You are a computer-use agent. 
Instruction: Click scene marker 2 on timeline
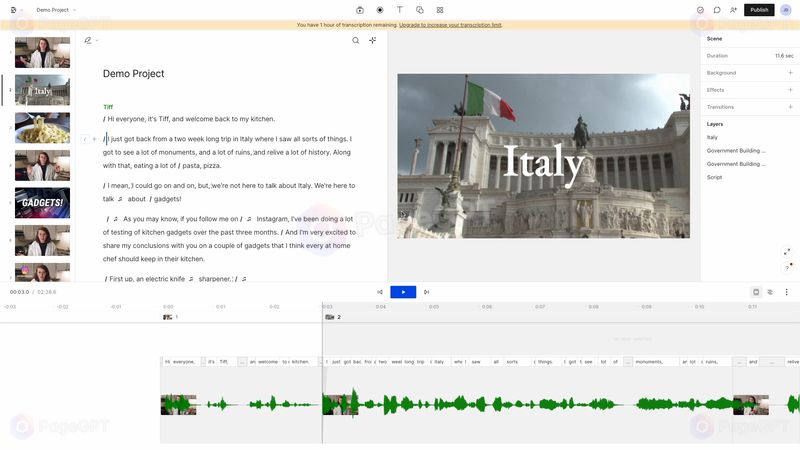coord(333,317)
